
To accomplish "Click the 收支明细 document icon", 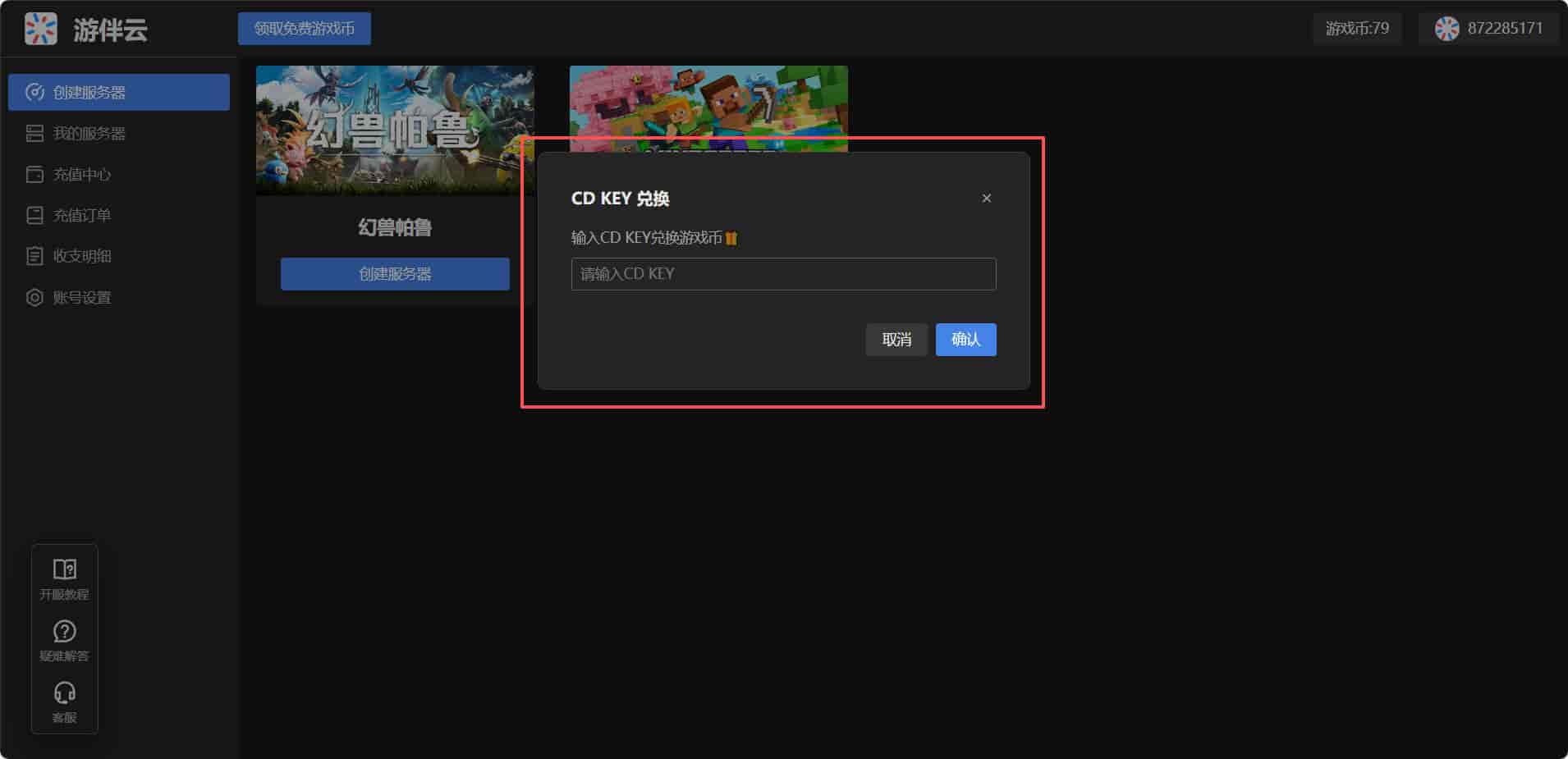I will [34, 256].
